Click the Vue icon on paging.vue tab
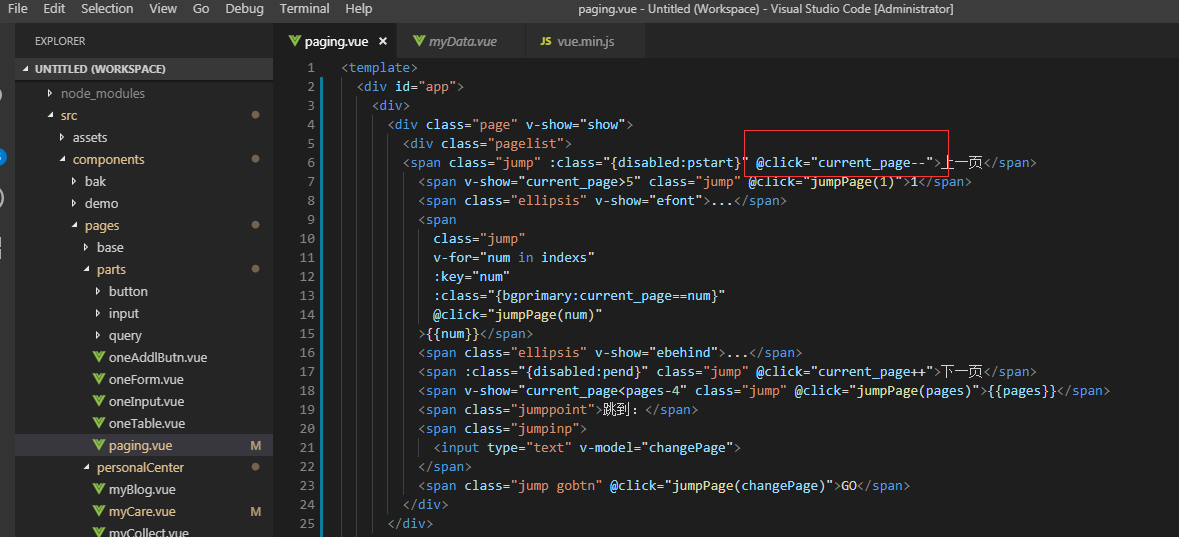The width and height of the screenshot is (1179, 537). click(294, 41)
